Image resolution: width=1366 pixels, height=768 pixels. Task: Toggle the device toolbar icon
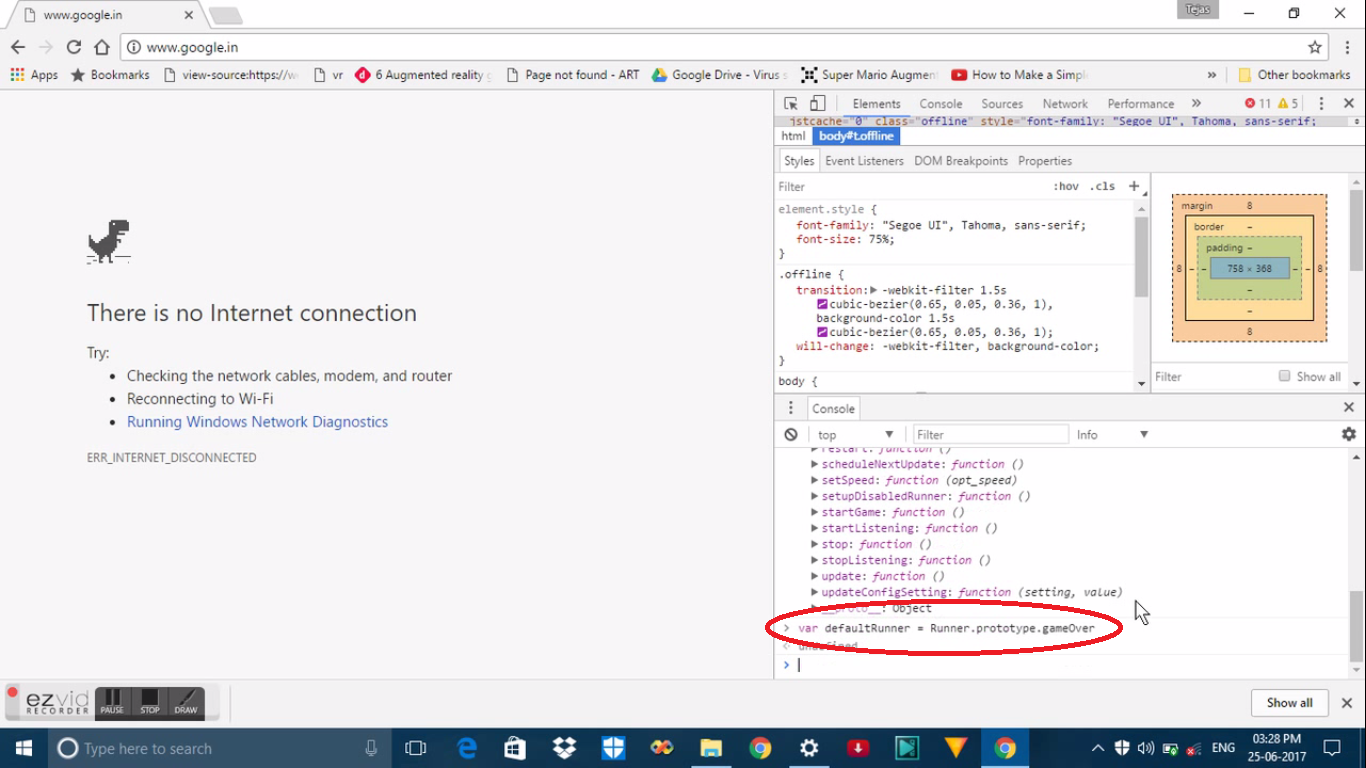coord(818,104)
